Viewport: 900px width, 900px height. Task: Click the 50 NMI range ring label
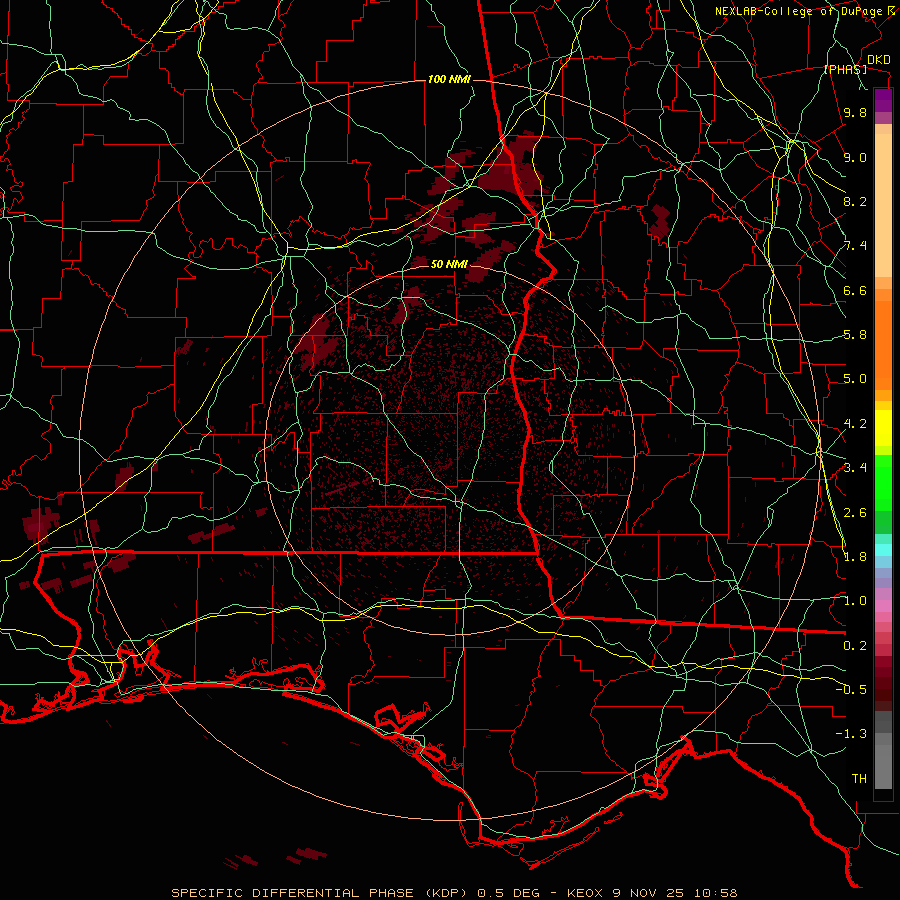[x=449, y=264]
